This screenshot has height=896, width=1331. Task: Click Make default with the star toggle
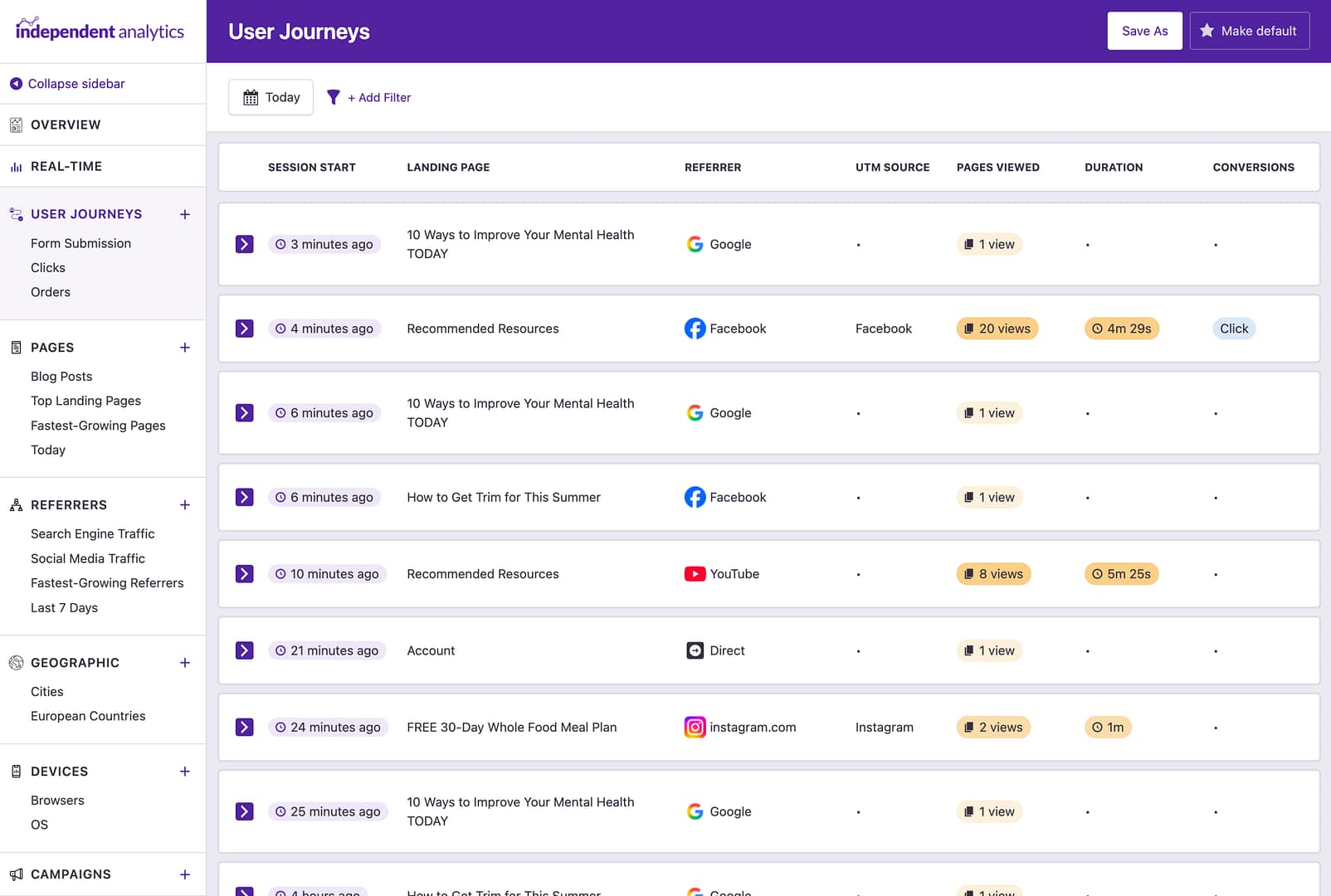pyautogui.click(x=1250, y=31)
